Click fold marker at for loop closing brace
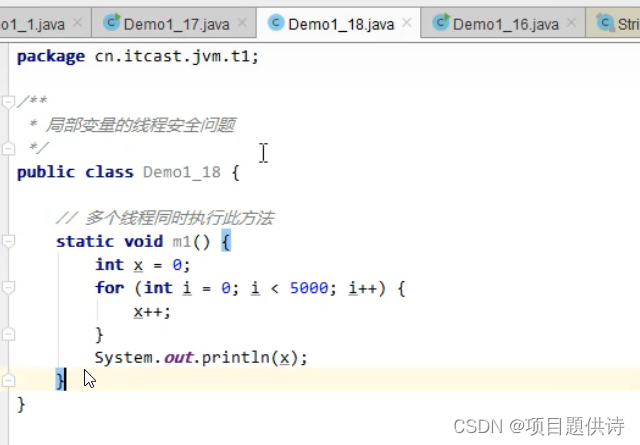 (x=8, y=334)
